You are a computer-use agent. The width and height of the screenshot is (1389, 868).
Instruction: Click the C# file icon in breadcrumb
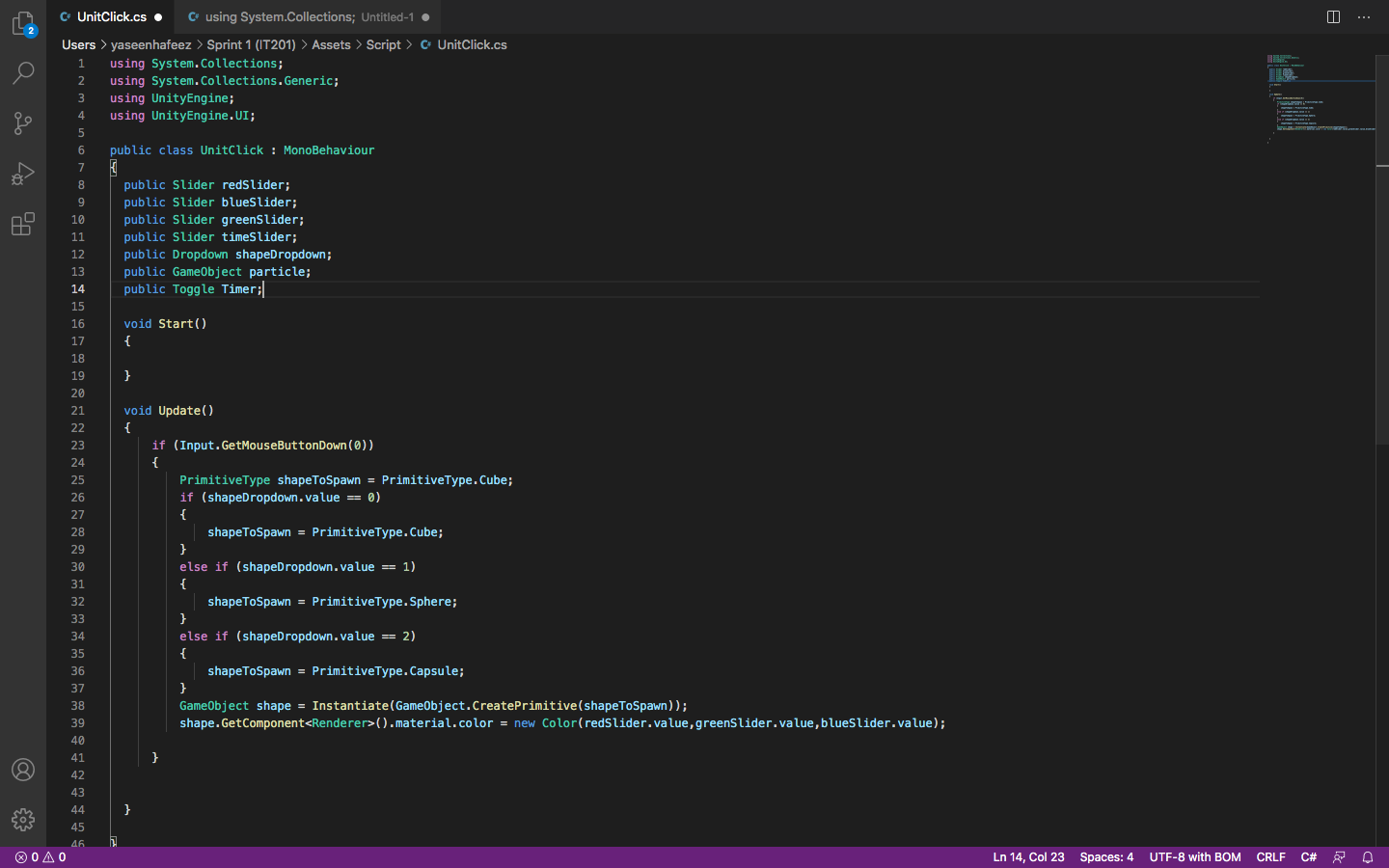click(x=425, y=45)
